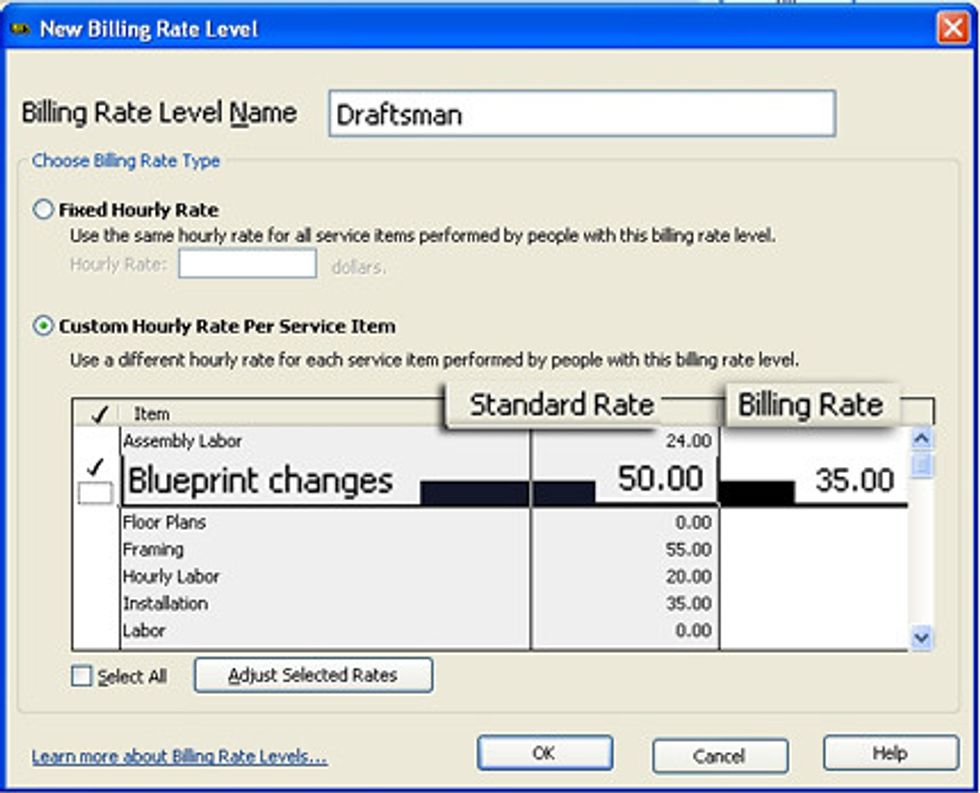
Task: Confirm with the OK button
Action: pyautogui.click(x=544, y=754)
